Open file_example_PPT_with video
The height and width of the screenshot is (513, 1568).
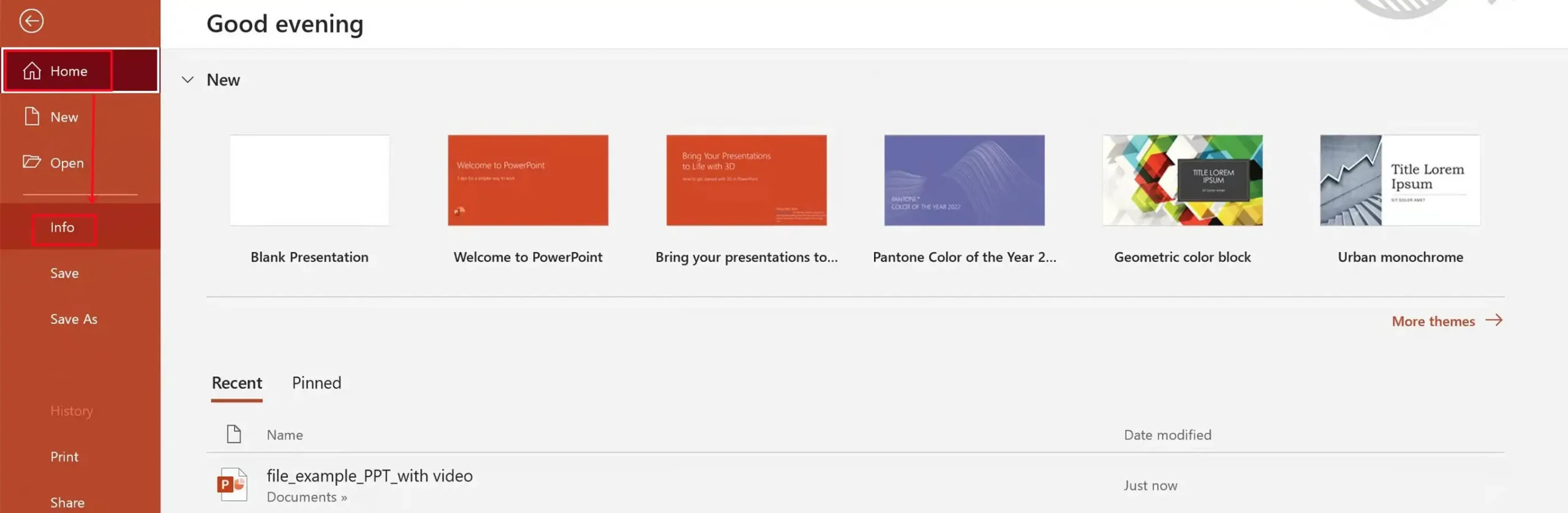[x=369, y=476]
